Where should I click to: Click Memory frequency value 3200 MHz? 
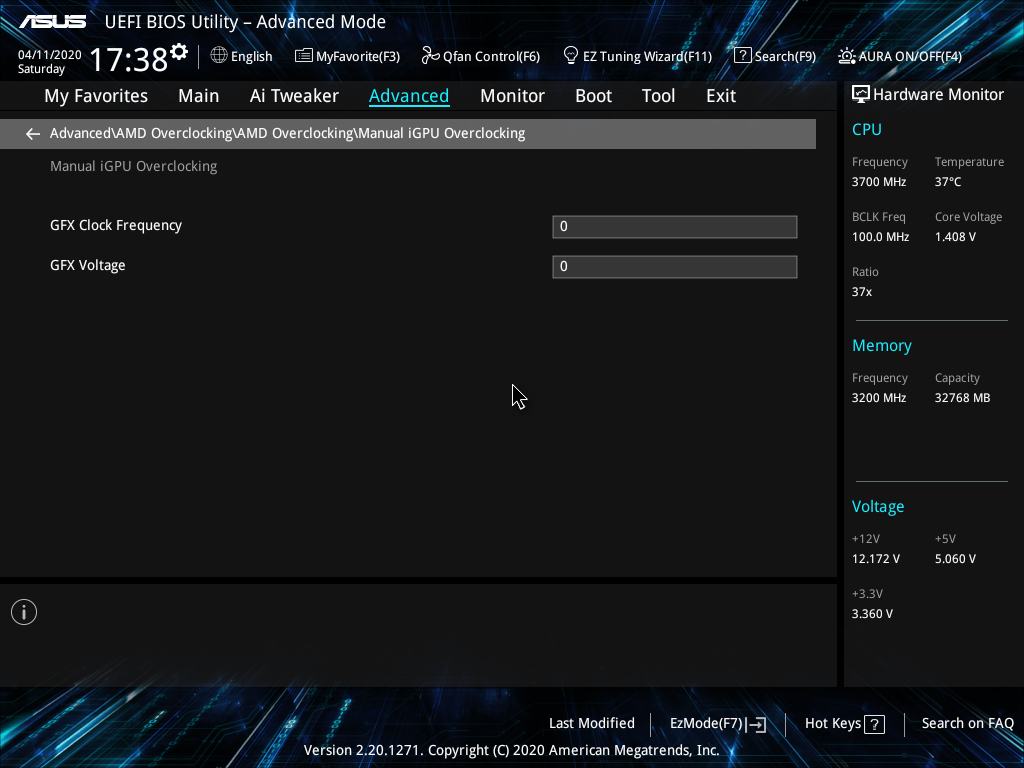tap(878, 397)
